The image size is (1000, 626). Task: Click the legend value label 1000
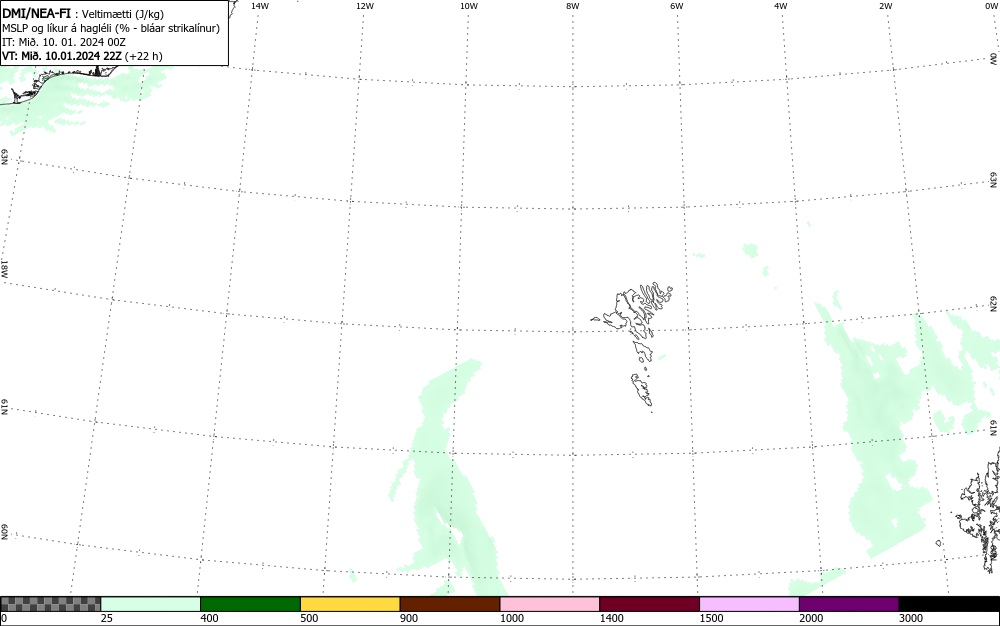511,618
